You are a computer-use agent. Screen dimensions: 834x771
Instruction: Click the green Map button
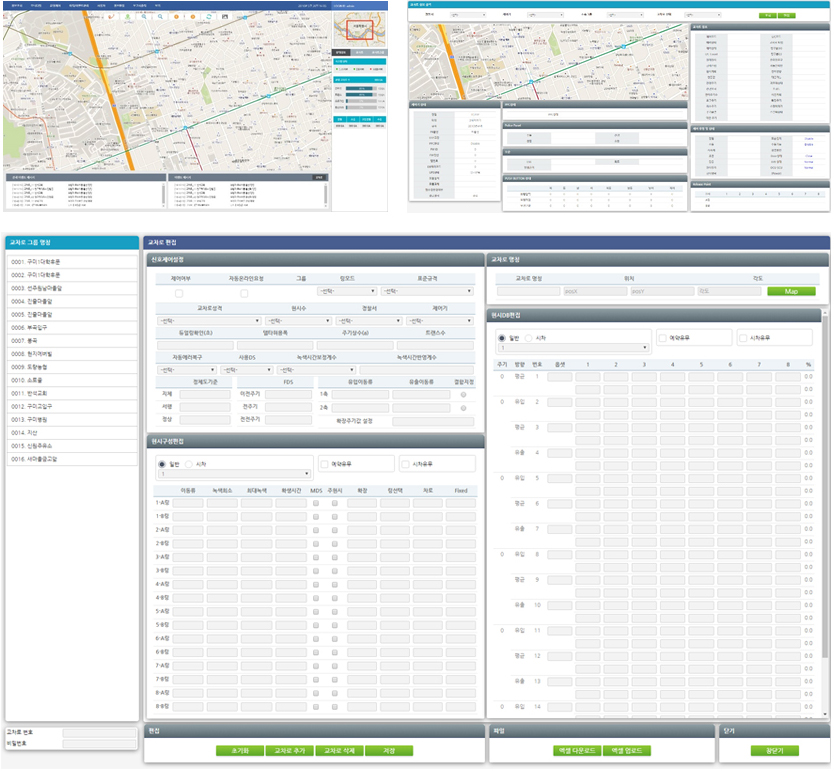pos(791,291)
